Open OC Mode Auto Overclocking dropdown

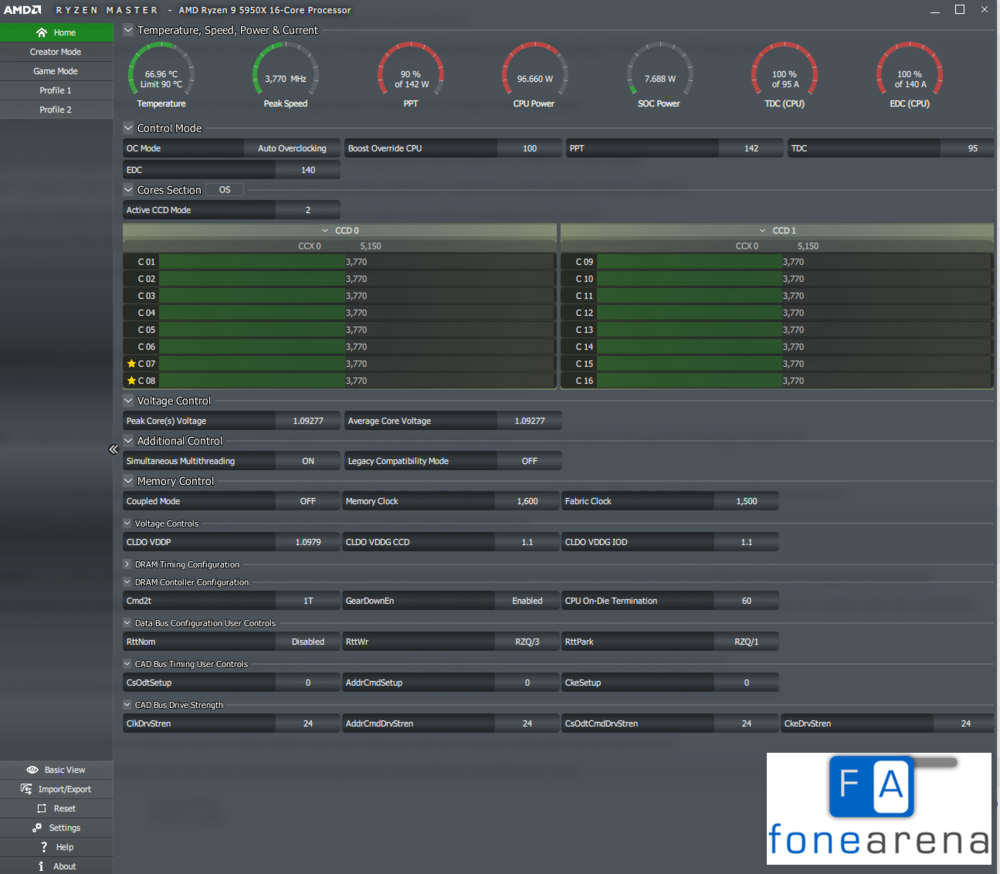point(292,148)
